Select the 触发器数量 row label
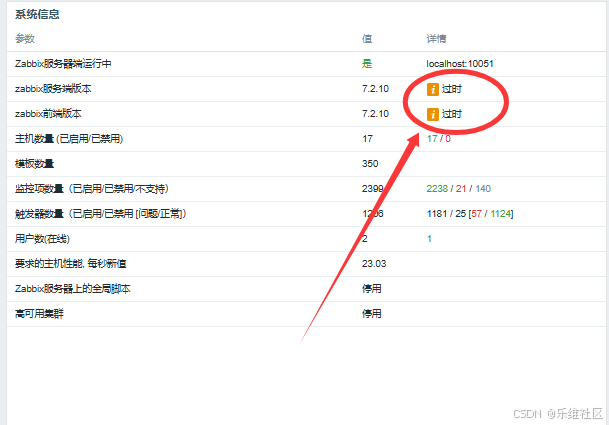The image size is (609, 425). pyautogui.click(x=101, y=214)
